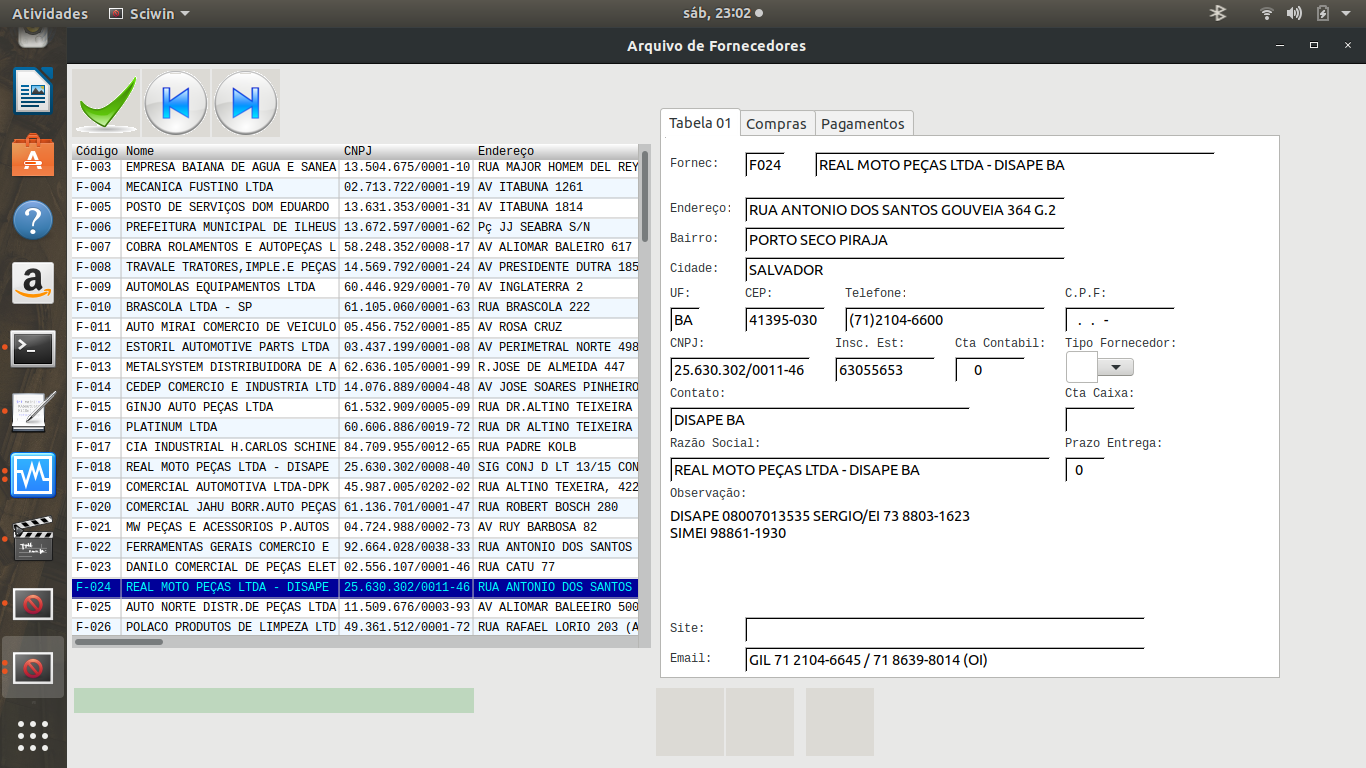Show applications grid in dock
Screen dimensions: 1366x768
[x=33, y=735]
